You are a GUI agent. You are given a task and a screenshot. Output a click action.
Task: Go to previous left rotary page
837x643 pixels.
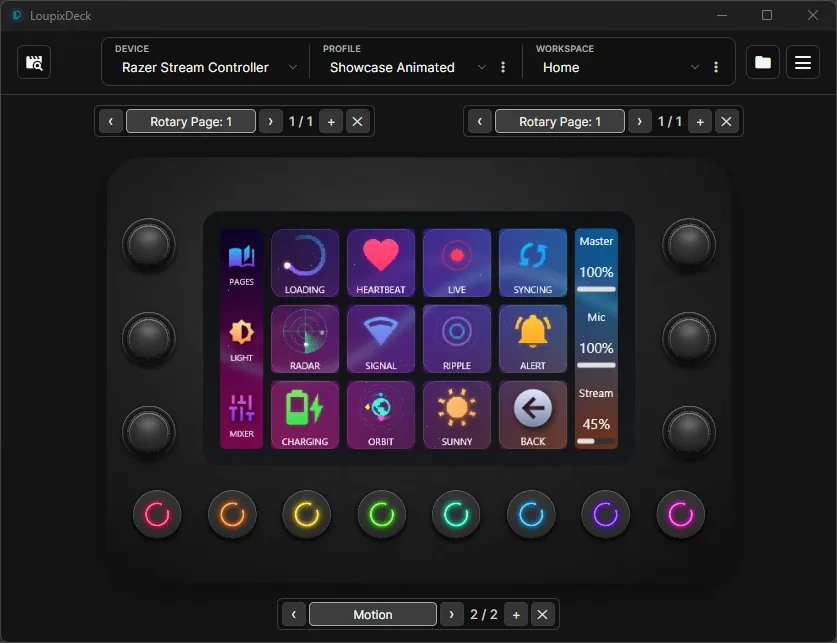coord(111,122)
